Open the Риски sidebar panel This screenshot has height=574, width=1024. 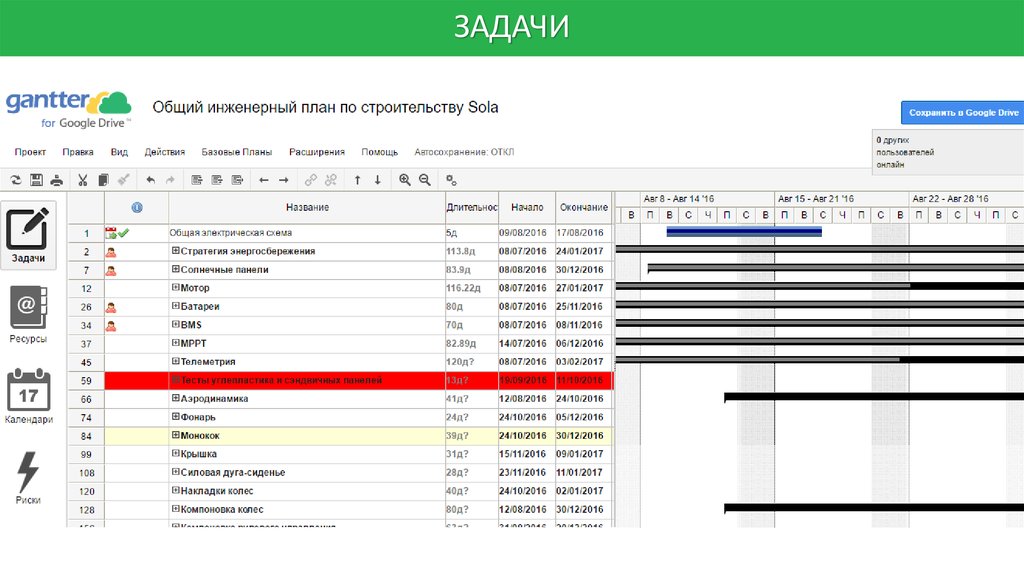click(x=28, y=476)
